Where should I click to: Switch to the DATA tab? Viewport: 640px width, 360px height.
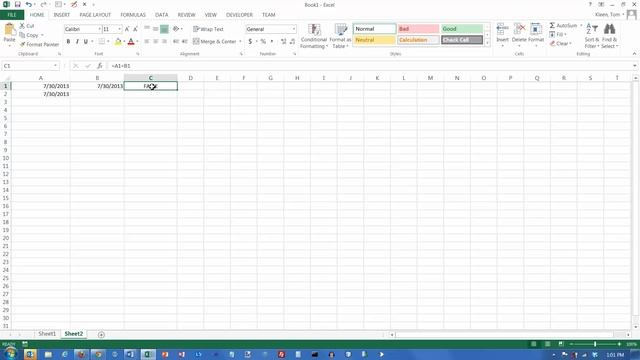click(x=162, y=15)
